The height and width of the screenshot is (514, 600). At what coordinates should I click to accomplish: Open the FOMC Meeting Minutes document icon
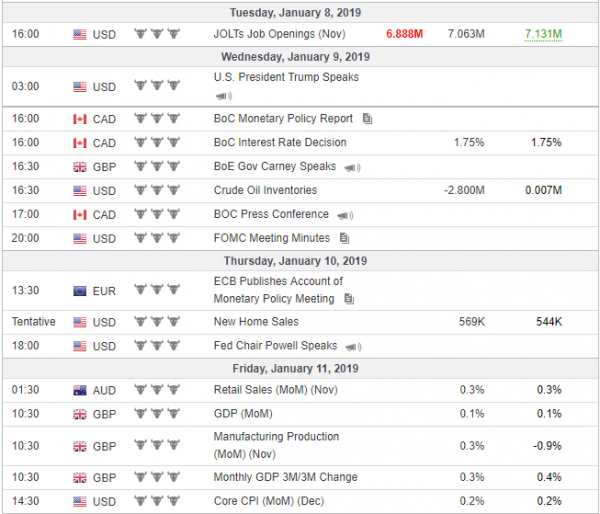click(344, 238)
